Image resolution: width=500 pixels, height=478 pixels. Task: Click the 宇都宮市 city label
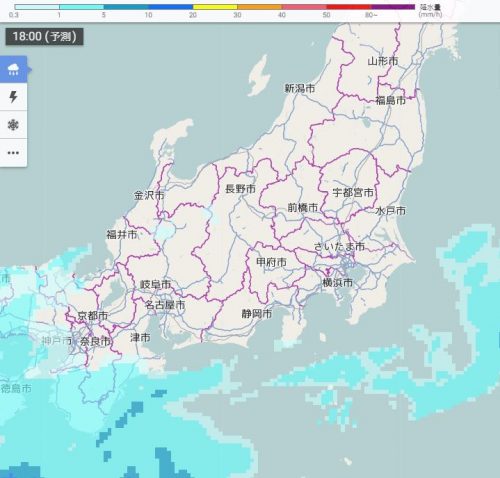coord(353,193)
